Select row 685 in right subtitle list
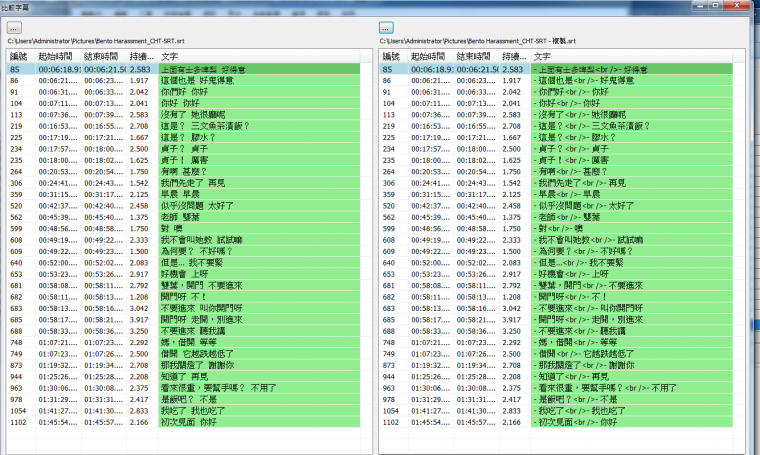The height and width of the screenshot is (455, 760). click(556, 320)
